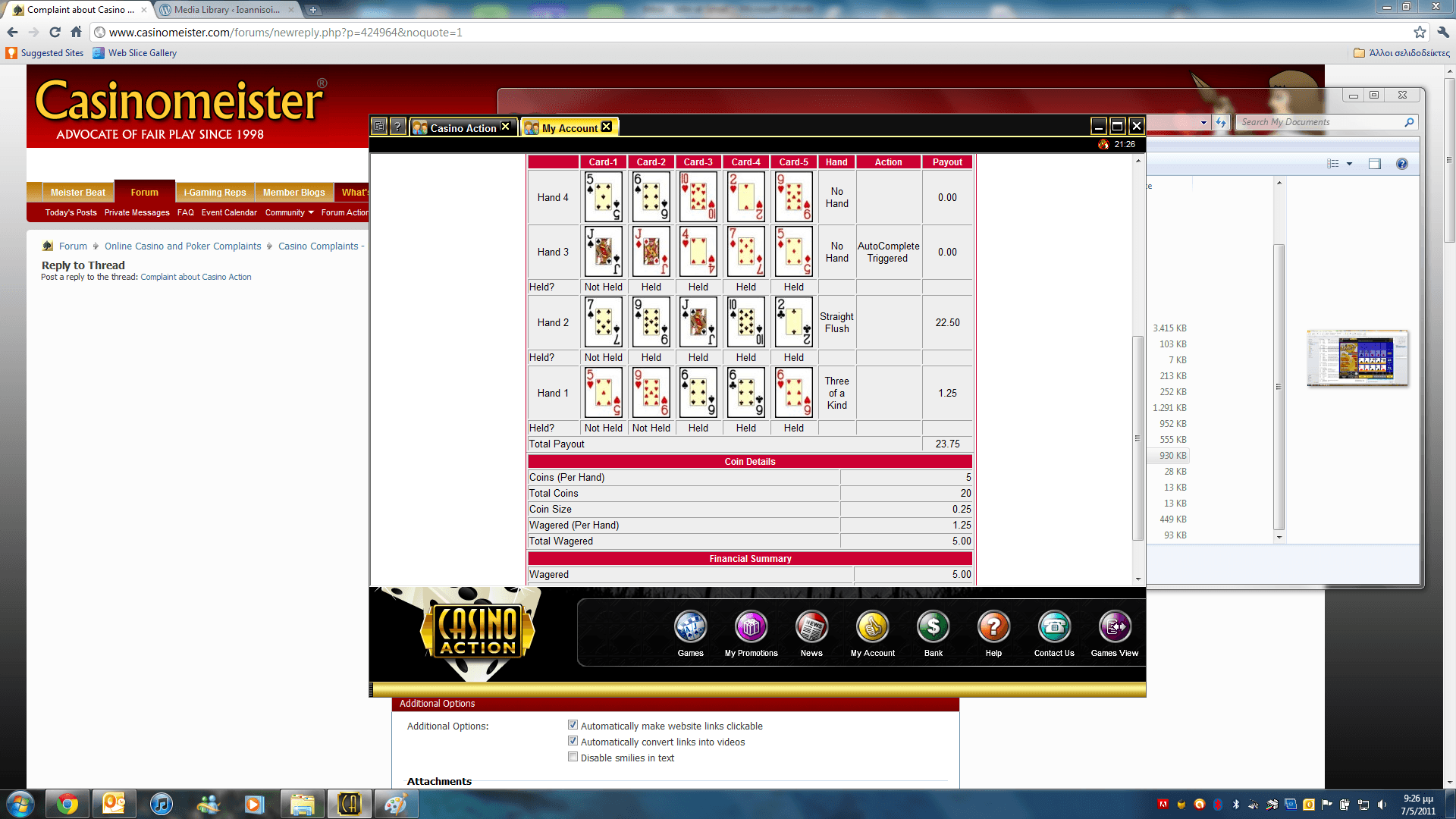
Task: Toggle the preview pane icon in Explorer
Action: point(1375,164)
